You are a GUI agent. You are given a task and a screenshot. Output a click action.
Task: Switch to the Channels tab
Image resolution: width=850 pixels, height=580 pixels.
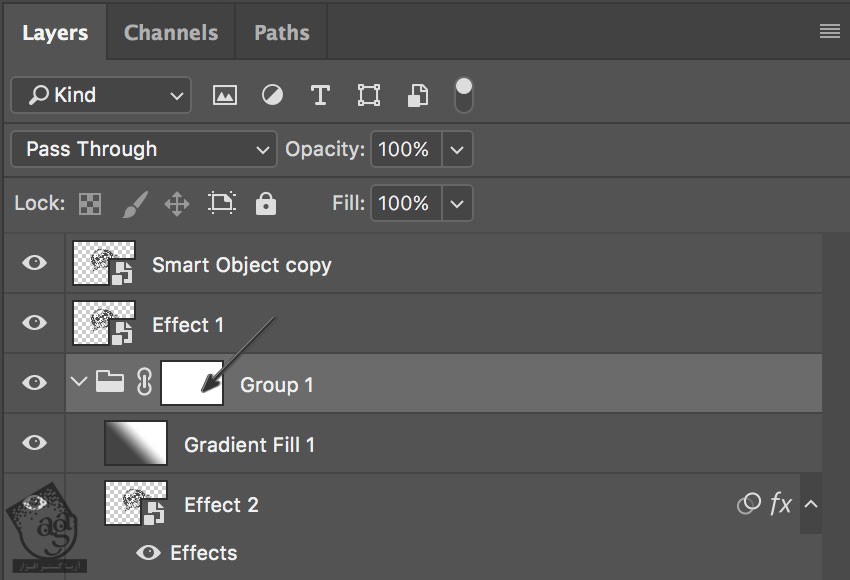coord(171,32)
